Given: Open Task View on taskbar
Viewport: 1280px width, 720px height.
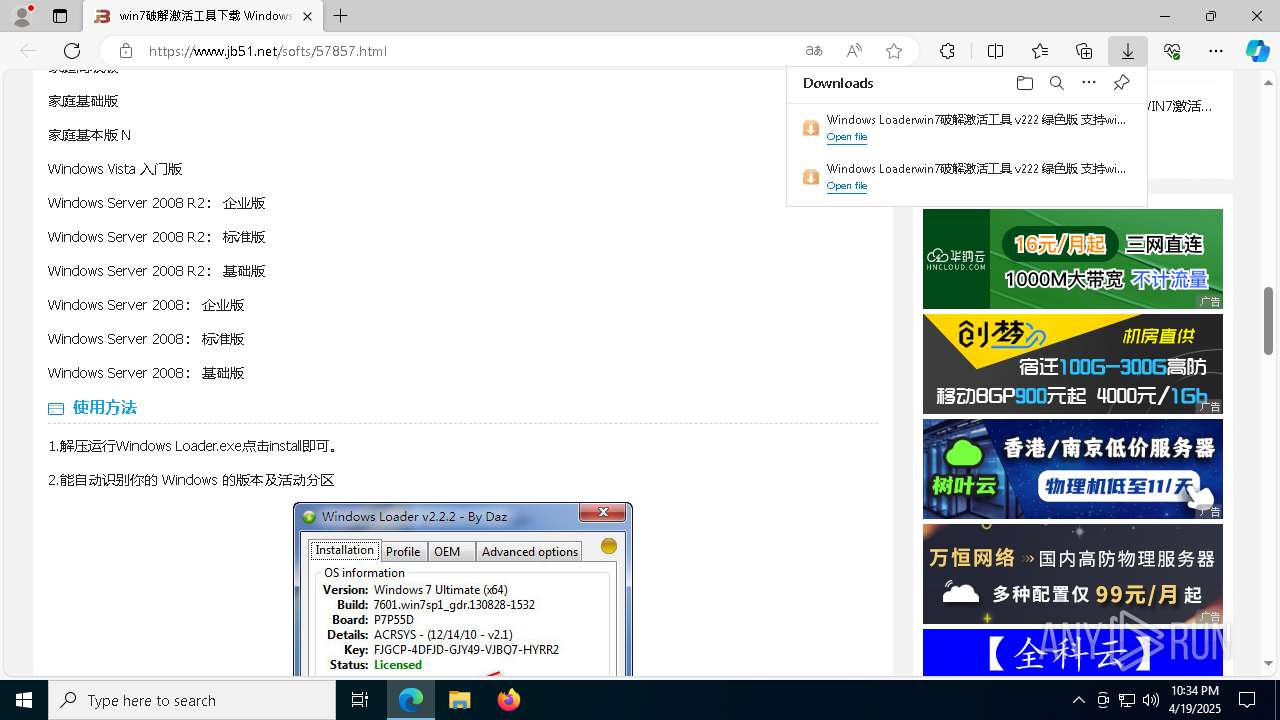Looking at the screenshot, I should point(360,700).
